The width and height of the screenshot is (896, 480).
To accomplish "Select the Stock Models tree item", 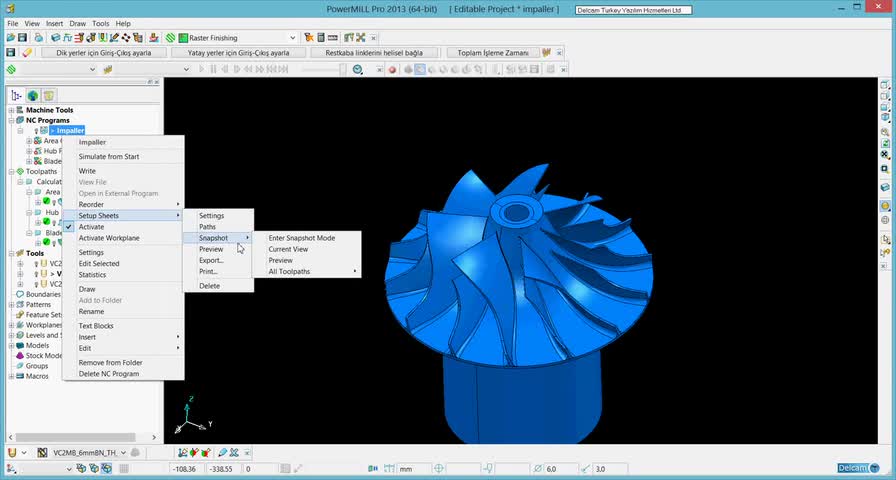I will [43, 356].
